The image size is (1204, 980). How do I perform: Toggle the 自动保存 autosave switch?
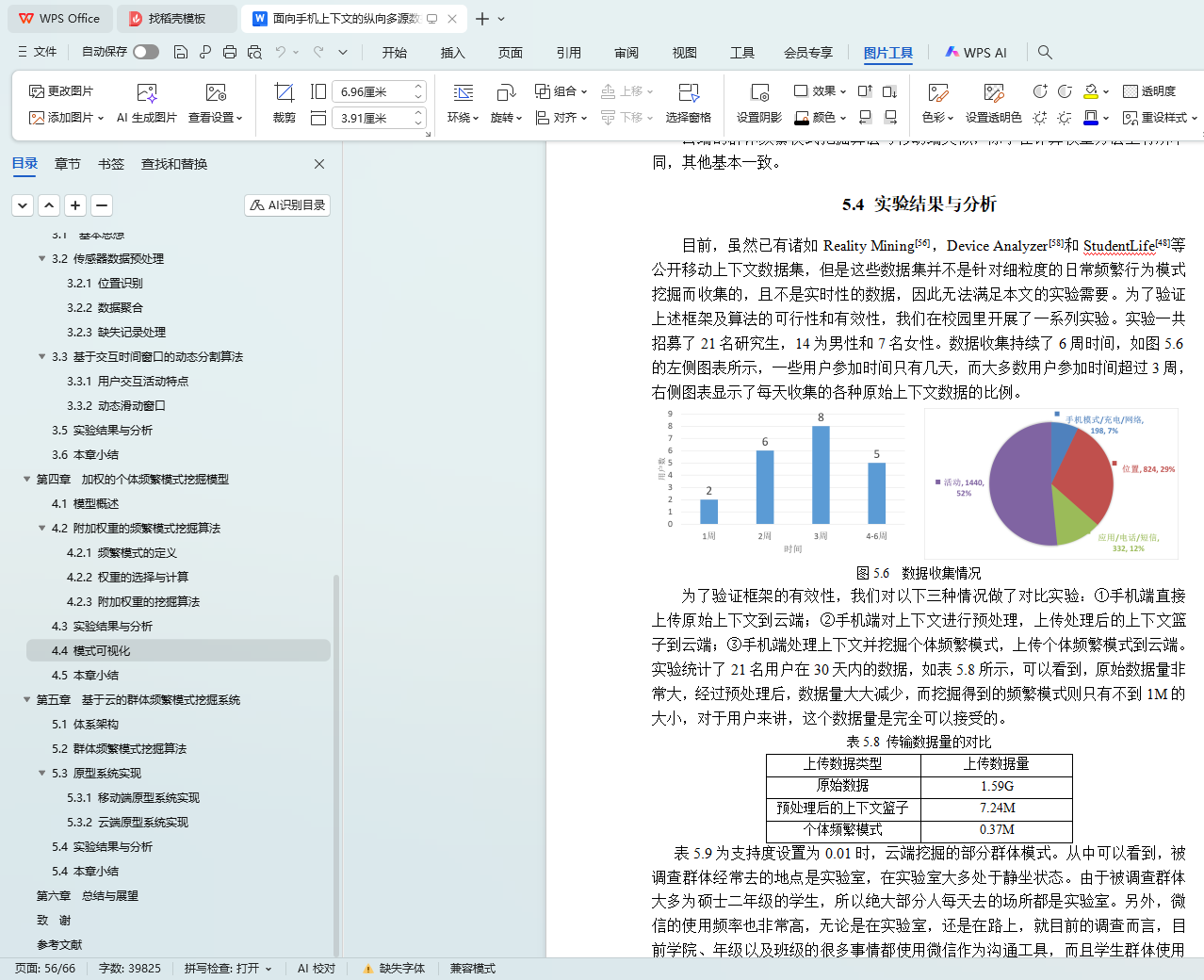(146, 53)
